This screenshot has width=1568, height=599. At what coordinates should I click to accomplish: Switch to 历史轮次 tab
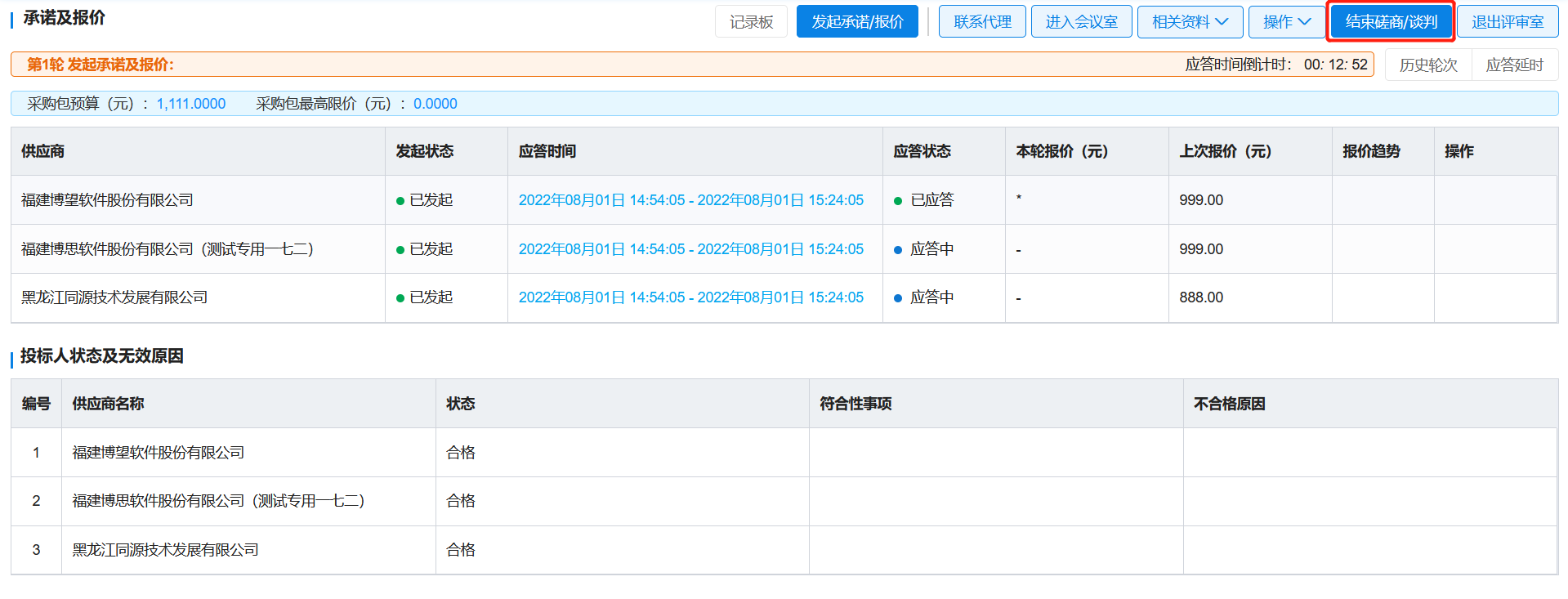1428,65
